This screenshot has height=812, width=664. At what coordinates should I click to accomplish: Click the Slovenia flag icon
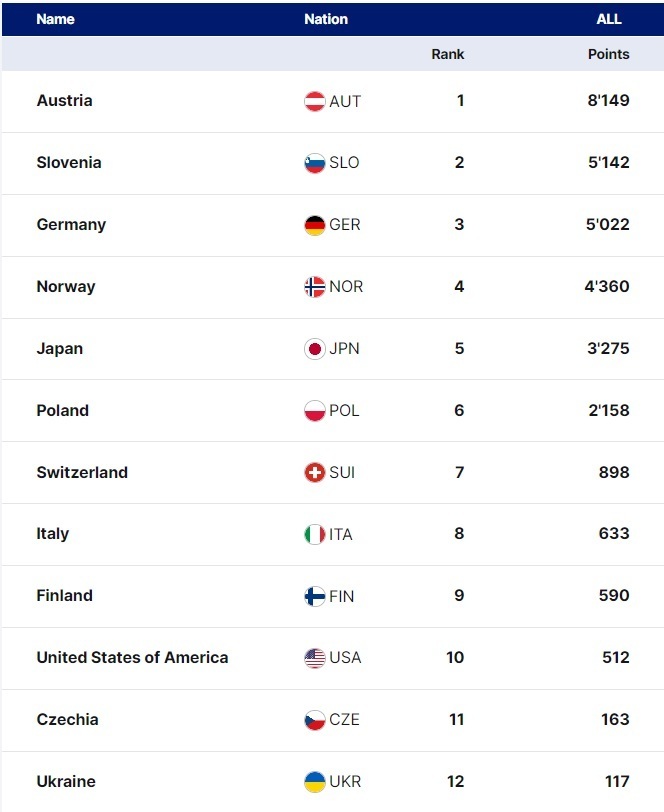coord(315,163)
